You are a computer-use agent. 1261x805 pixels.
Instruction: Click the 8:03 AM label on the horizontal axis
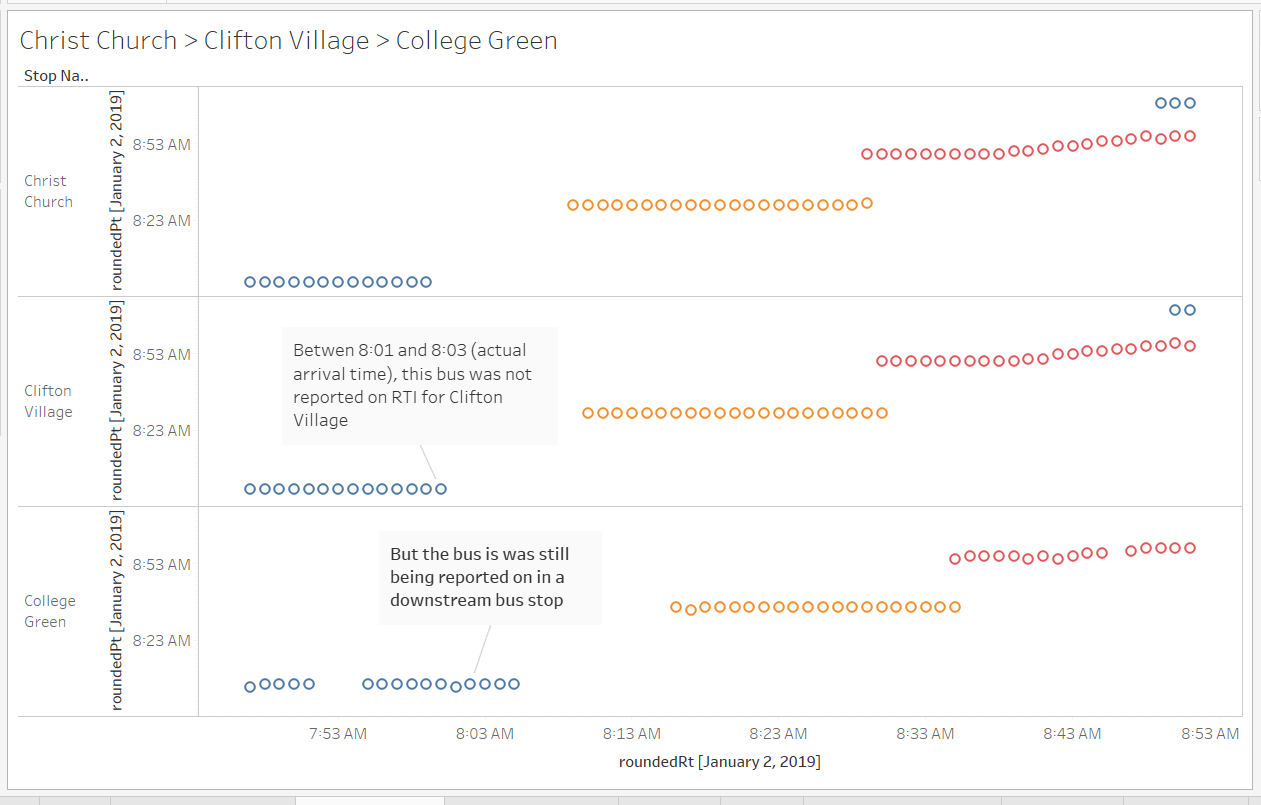point(485,734)
